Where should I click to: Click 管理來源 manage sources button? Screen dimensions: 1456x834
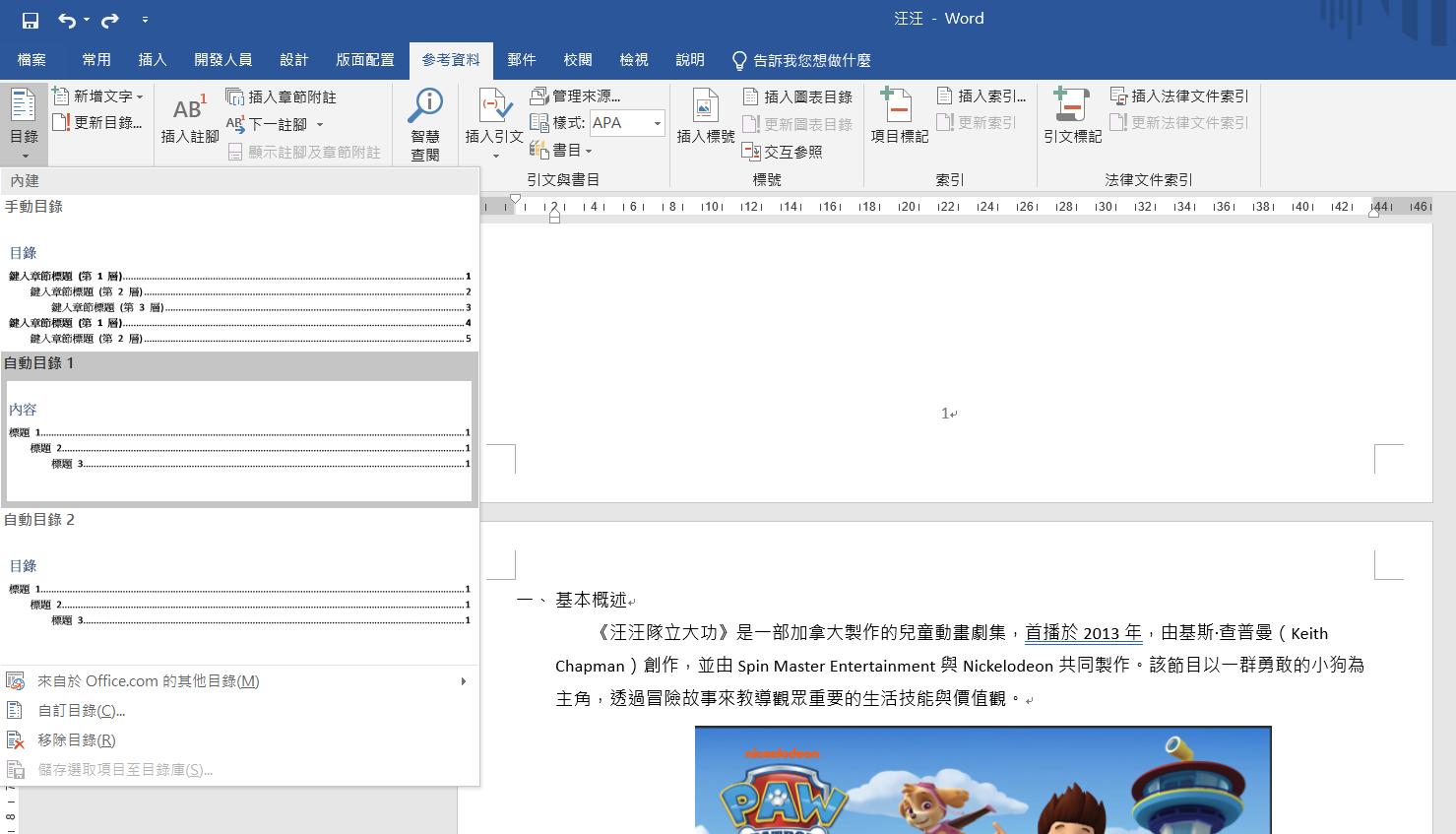pos(576,96)
